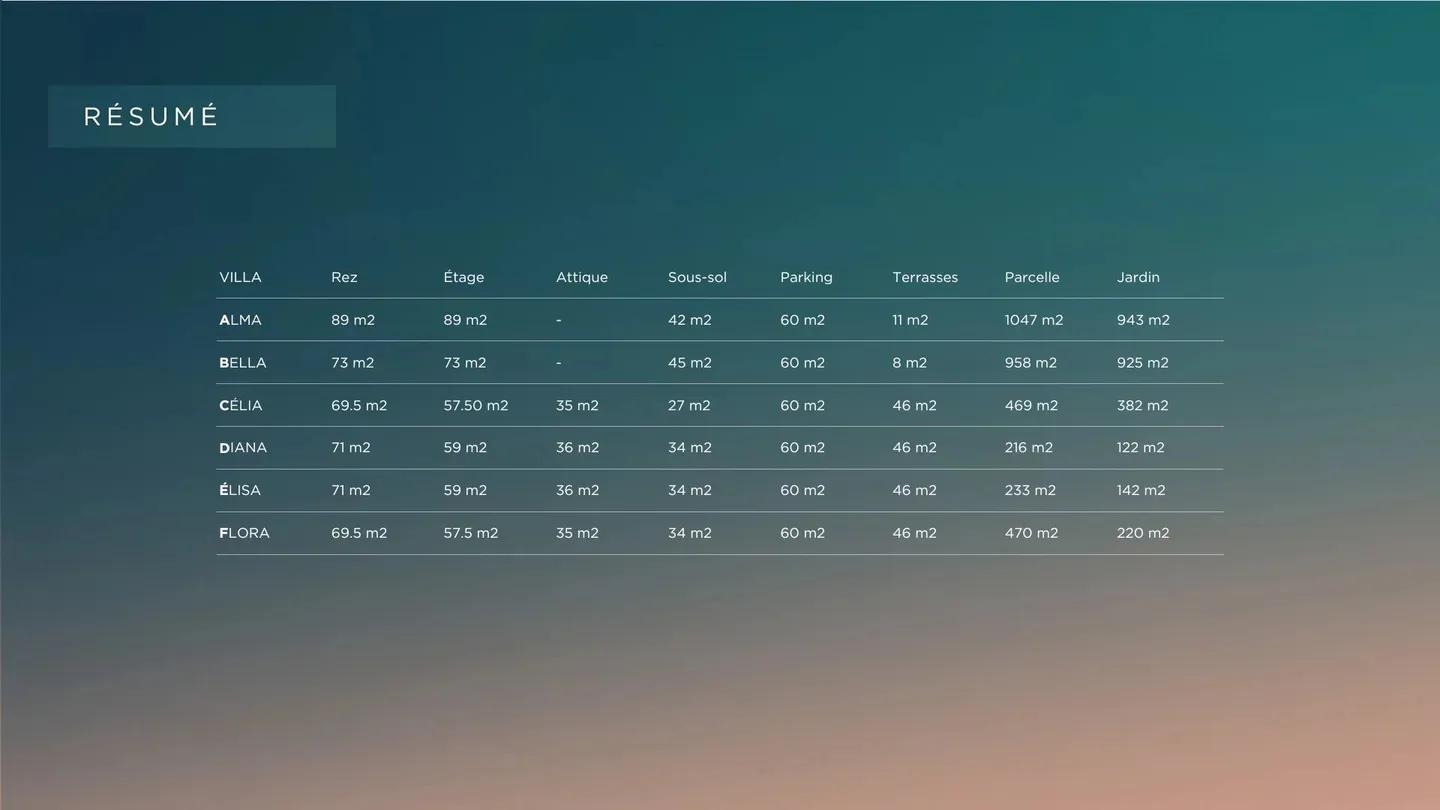
Task: Select BELLA terrasses value 8 m2
Action: pos(910,363)
